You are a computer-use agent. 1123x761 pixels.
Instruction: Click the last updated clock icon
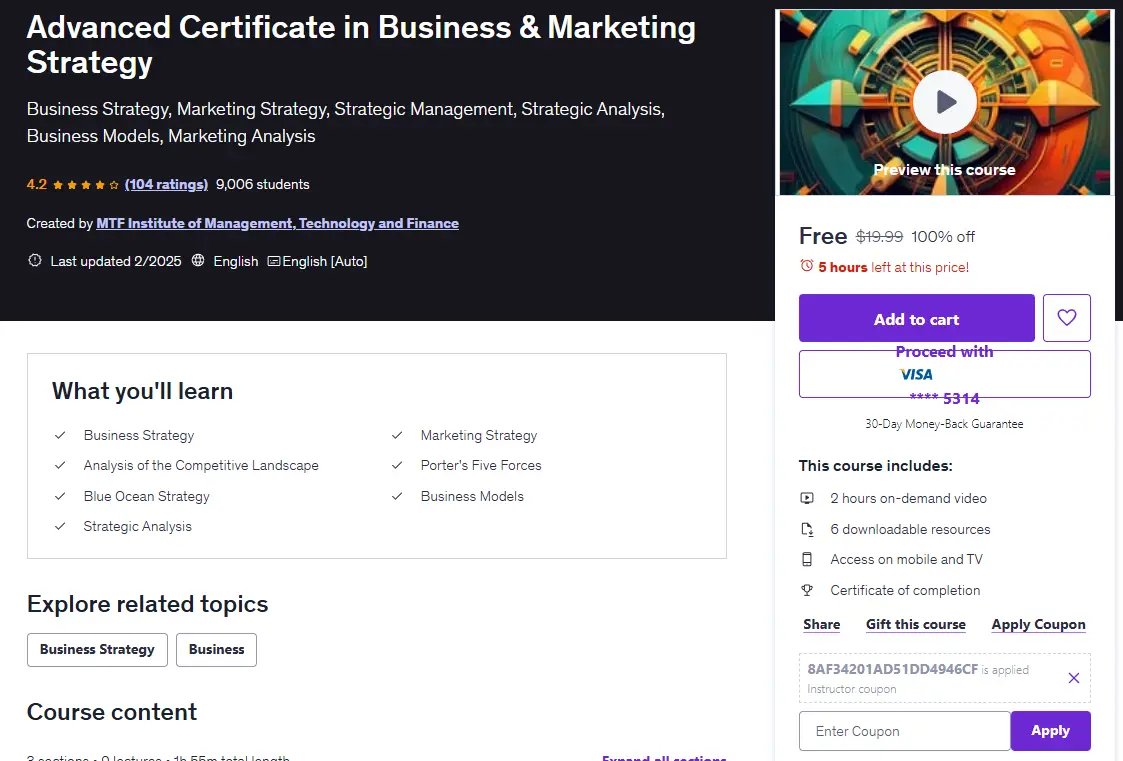coord(34,261)
